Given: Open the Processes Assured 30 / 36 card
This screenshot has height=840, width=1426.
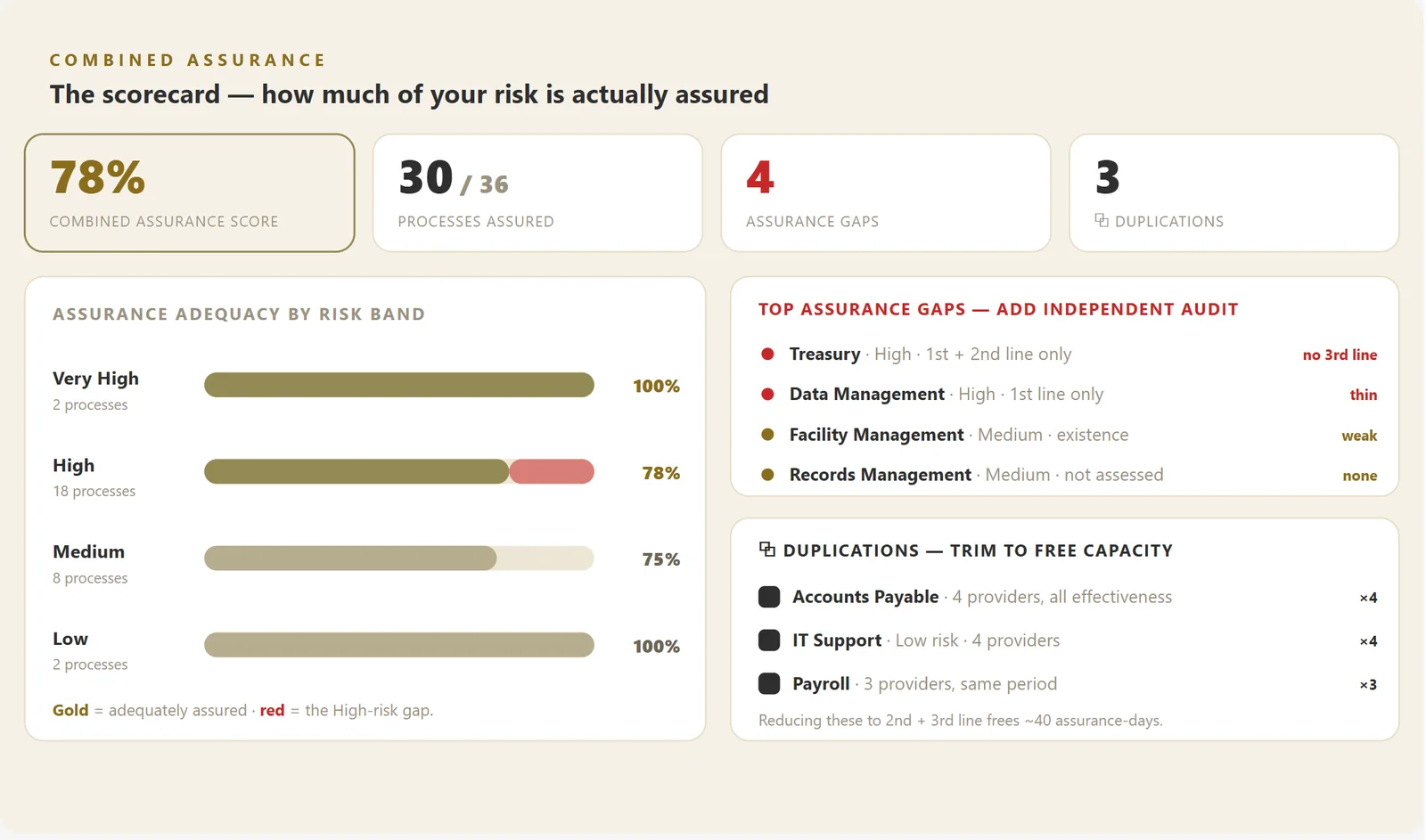Looking at the screenshot, I should [537, 192].
